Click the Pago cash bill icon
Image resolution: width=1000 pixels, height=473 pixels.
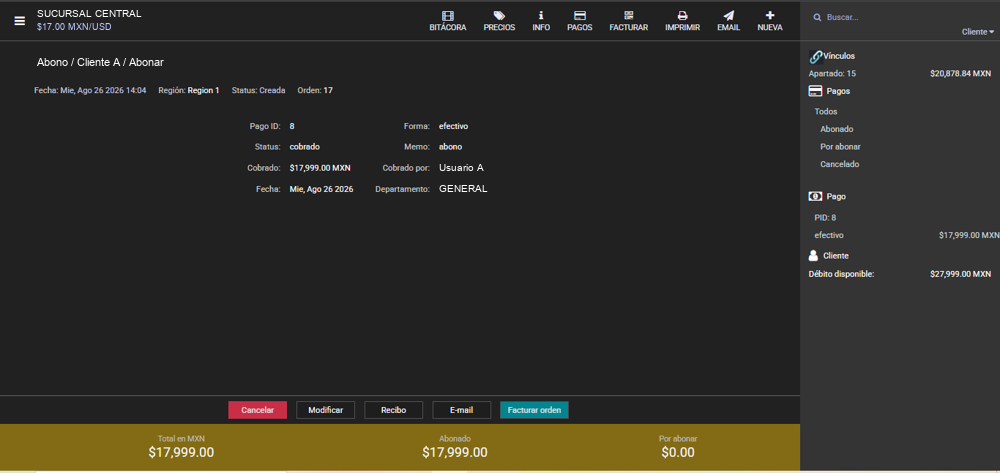click(x=815, y=196)
